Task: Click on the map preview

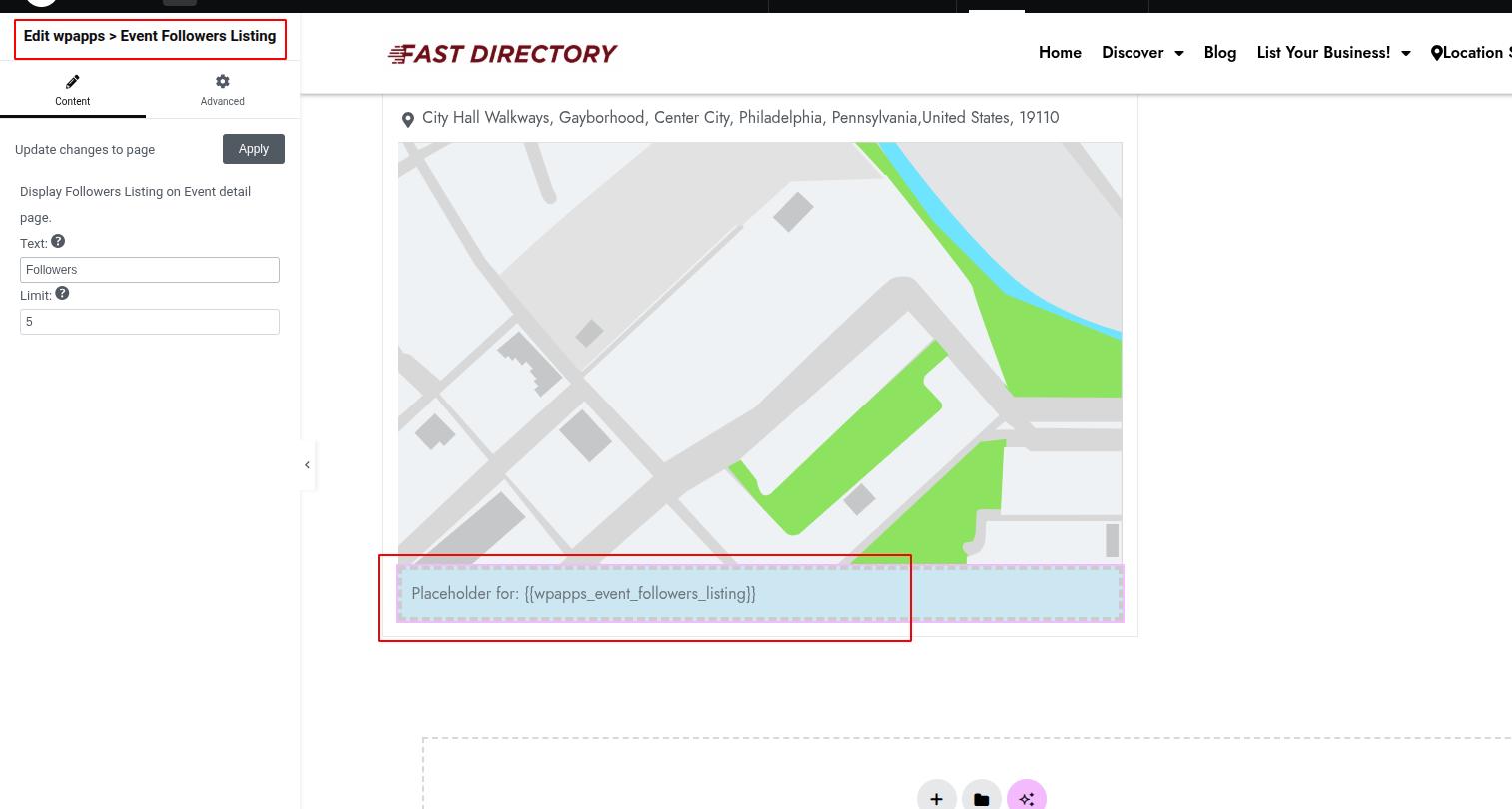Action: [x=759, y=350]
